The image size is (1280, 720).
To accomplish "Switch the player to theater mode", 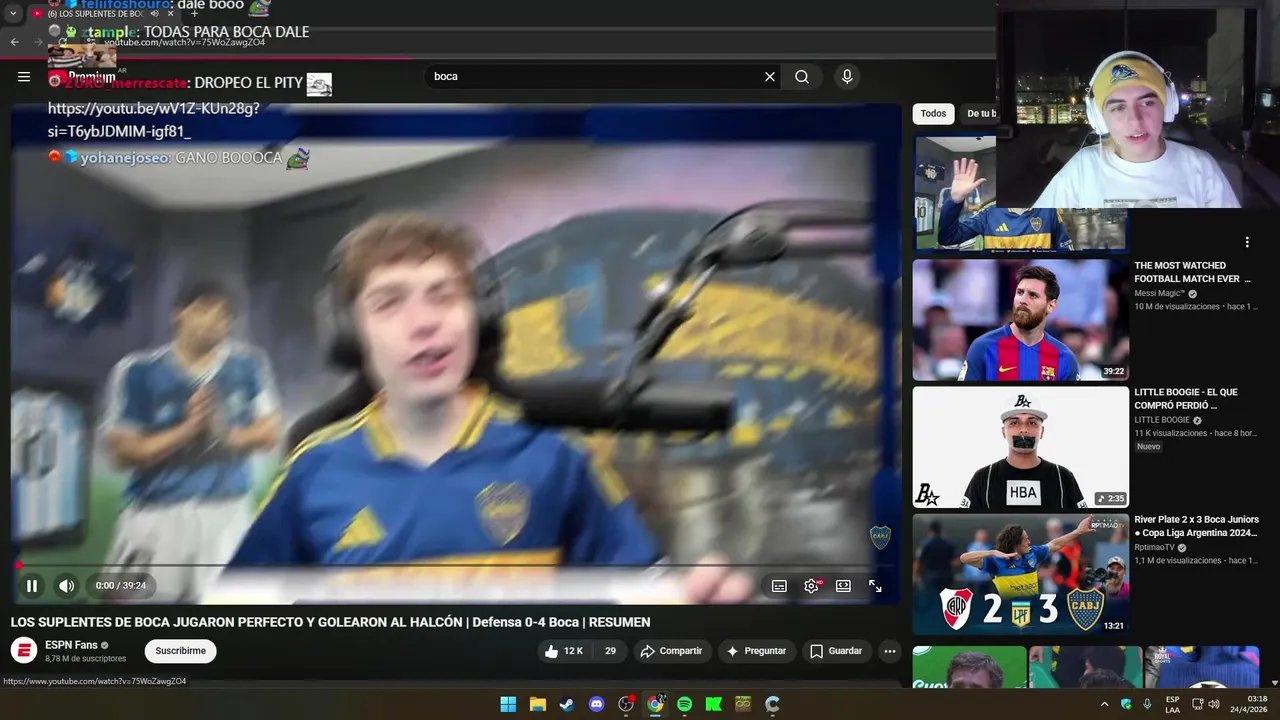I will pos(843,586).
